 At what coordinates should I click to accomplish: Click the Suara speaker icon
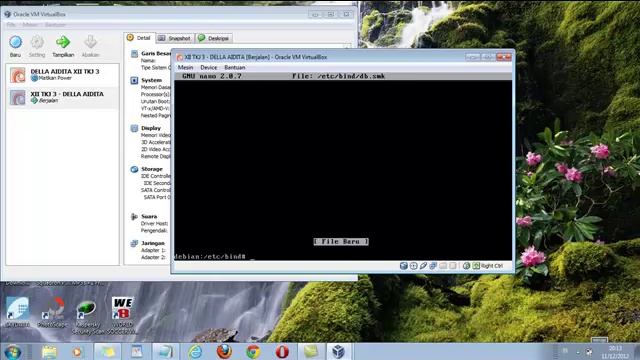[134, 217]
